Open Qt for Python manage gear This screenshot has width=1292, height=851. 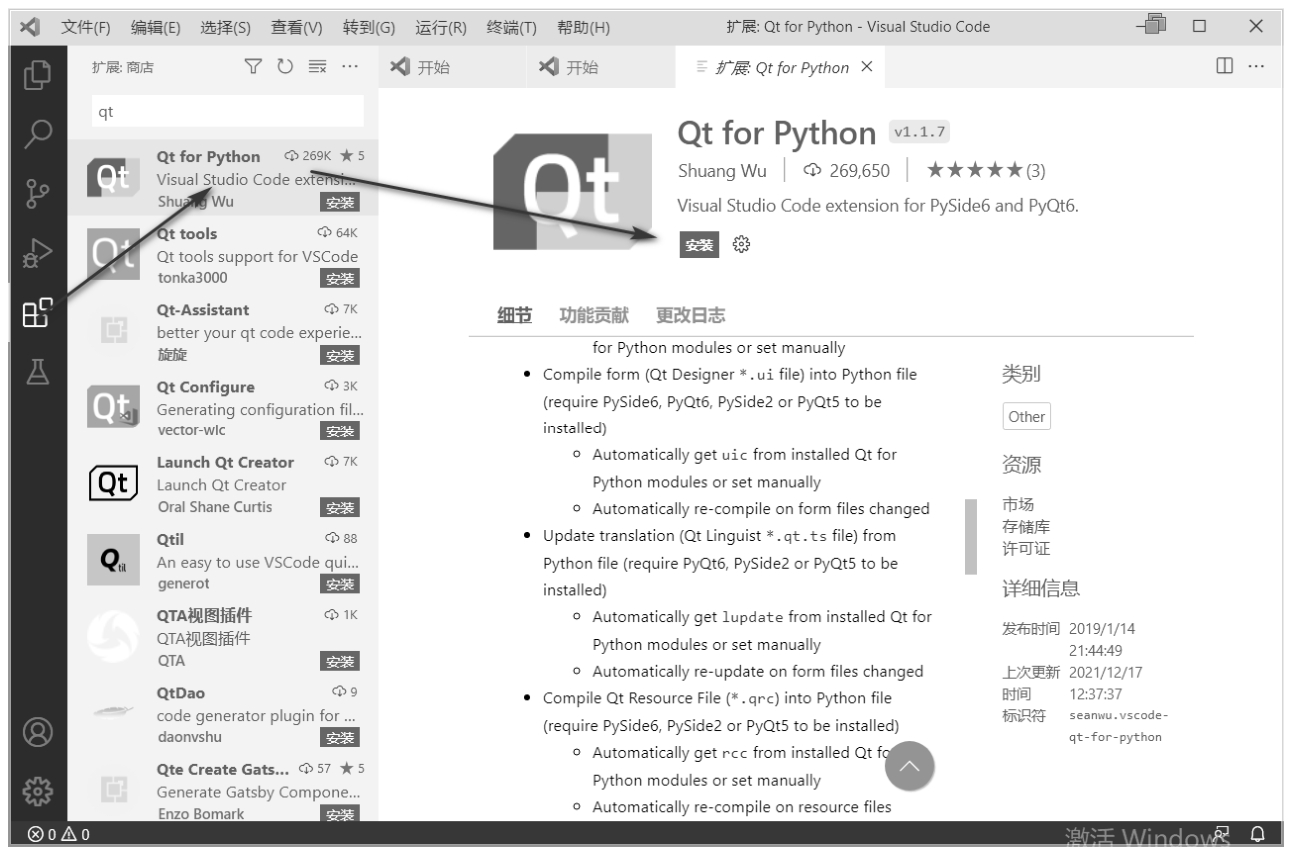741,244
